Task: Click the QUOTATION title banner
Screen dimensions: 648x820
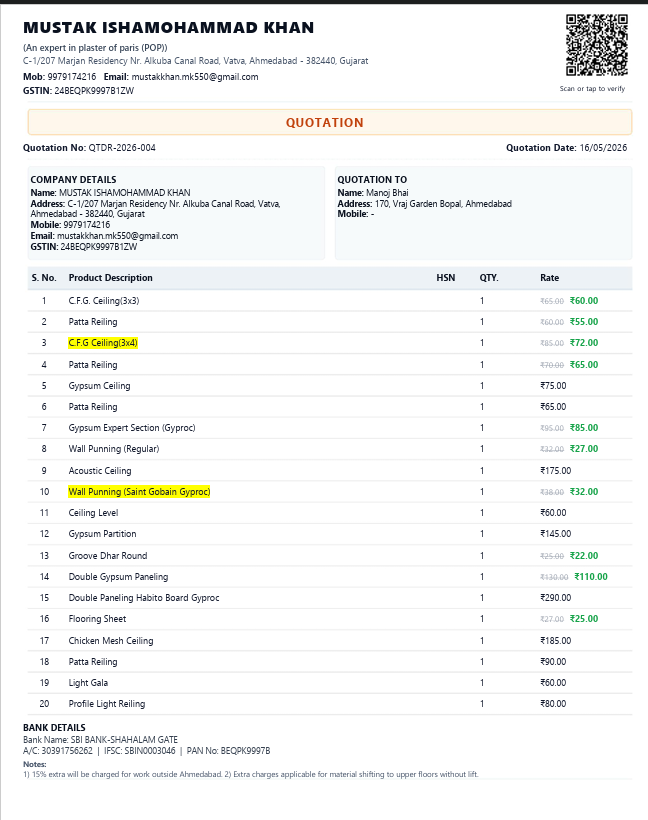Action: coord(329,122)
